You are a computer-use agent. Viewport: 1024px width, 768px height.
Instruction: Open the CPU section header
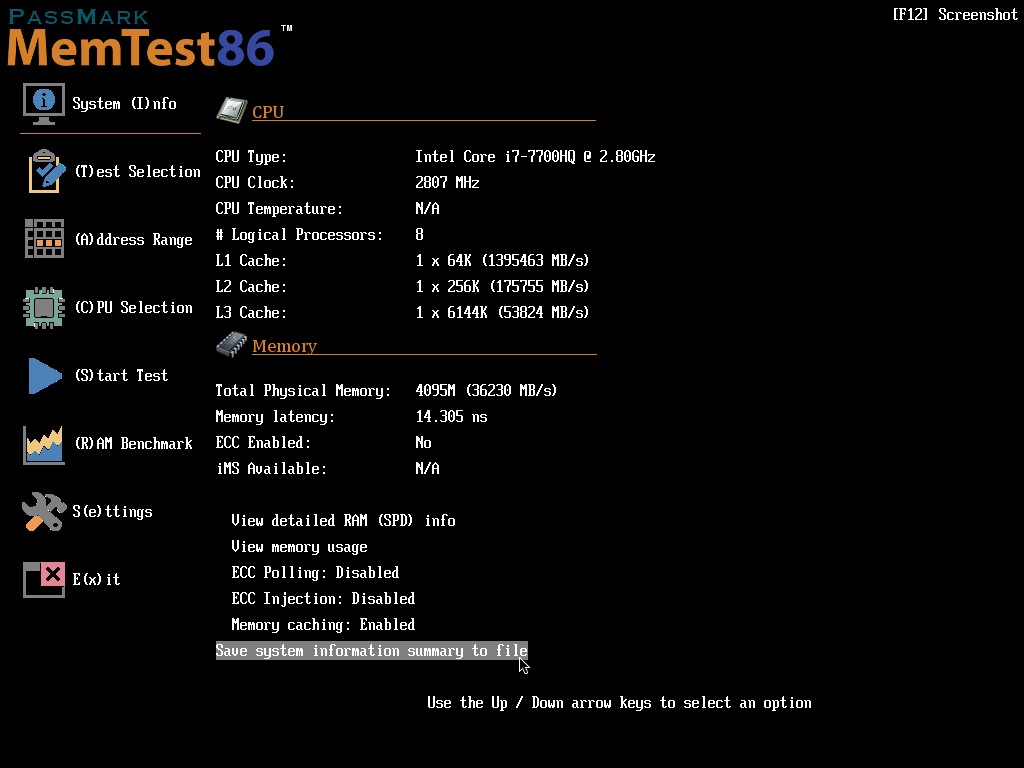(267, 112)
